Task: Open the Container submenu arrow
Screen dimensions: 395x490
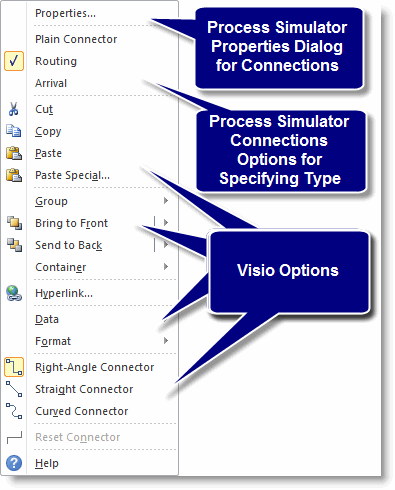Action: point(166,267)
